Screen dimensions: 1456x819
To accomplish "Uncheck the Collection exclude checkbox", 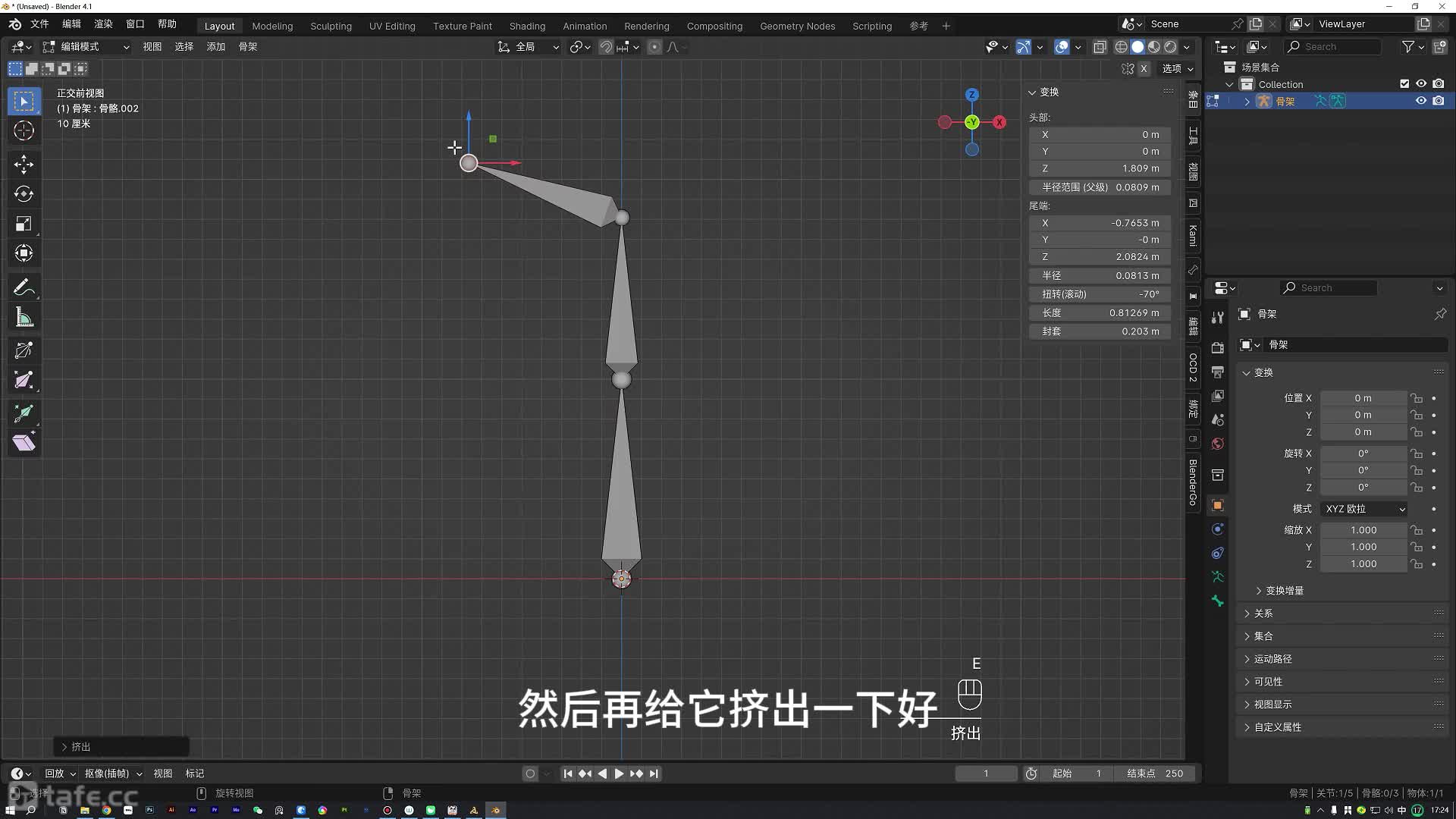I will [1404, 84].
